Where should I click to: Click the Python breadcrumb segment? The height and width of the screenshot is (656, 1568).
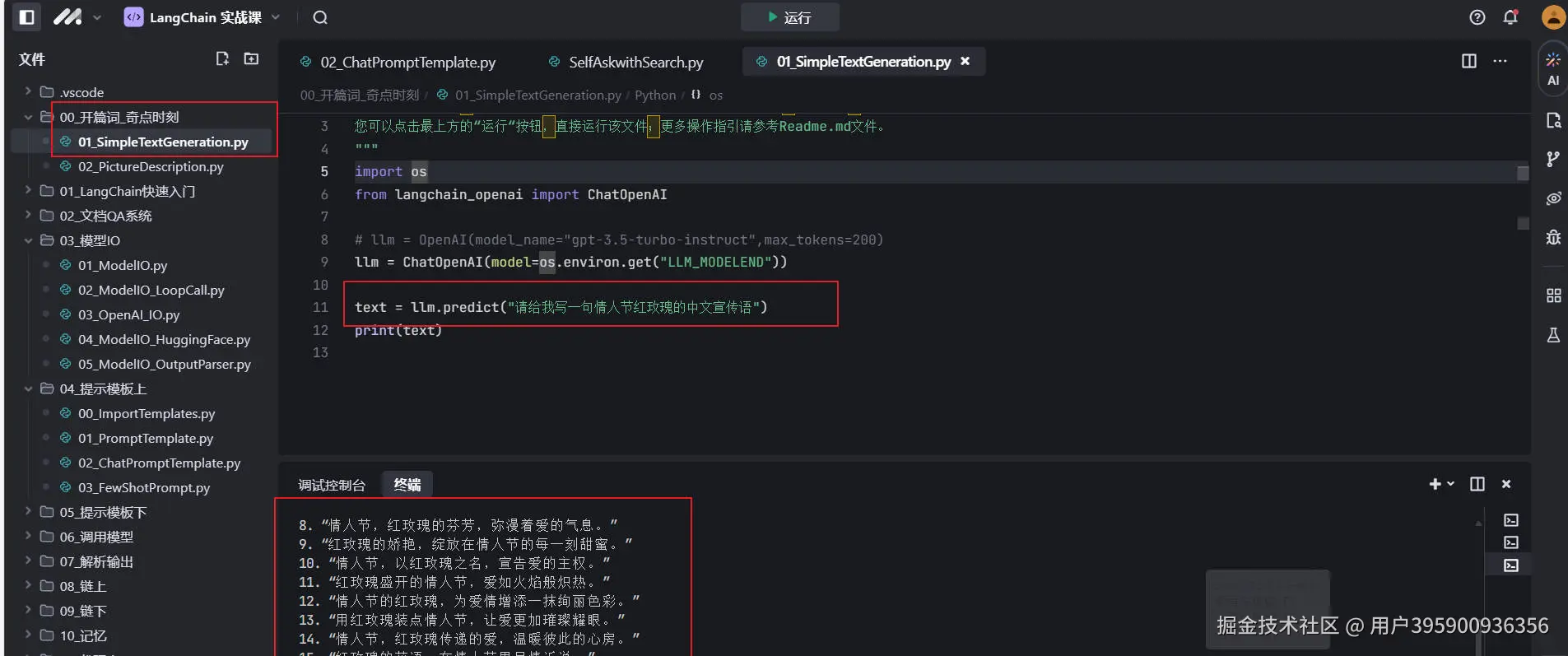(x=655, y=95)
